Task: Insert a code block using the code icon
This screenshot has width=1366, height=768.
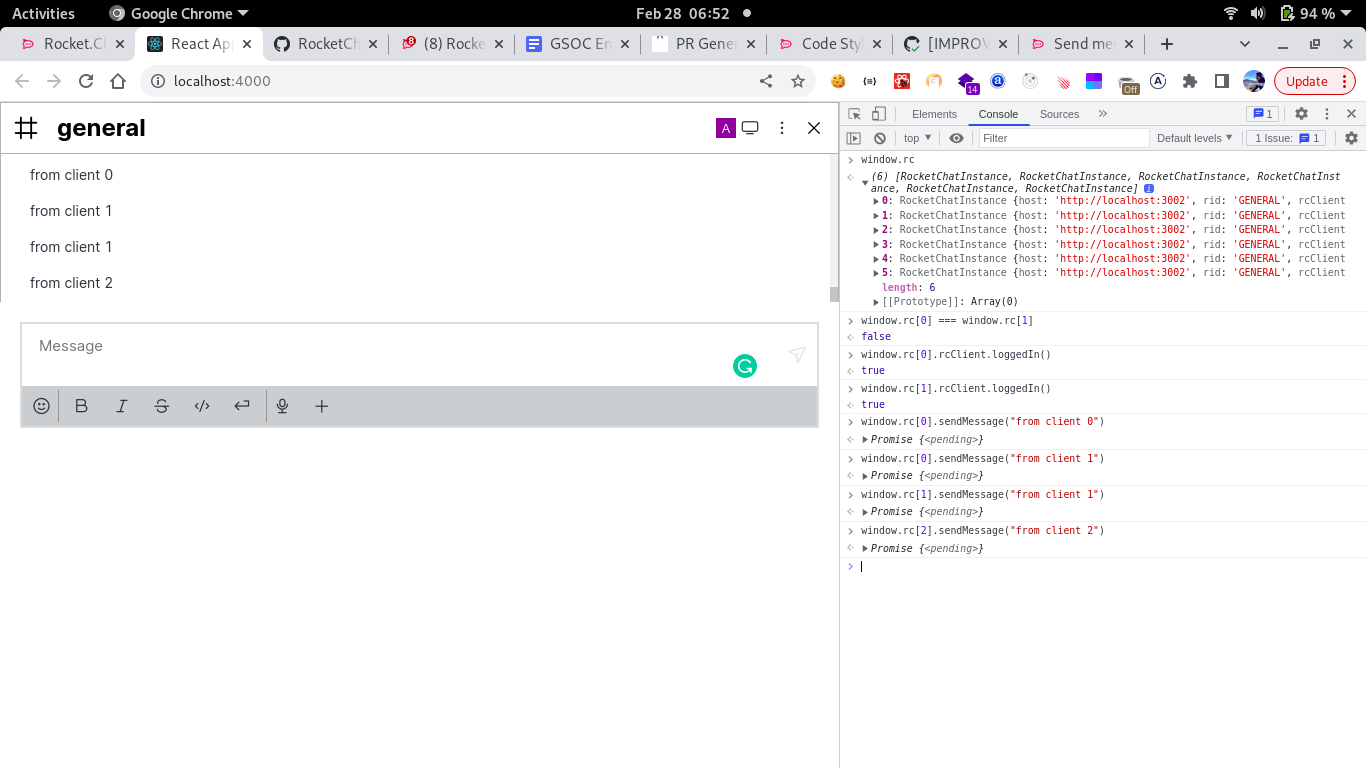Action: tap(201, 406)
